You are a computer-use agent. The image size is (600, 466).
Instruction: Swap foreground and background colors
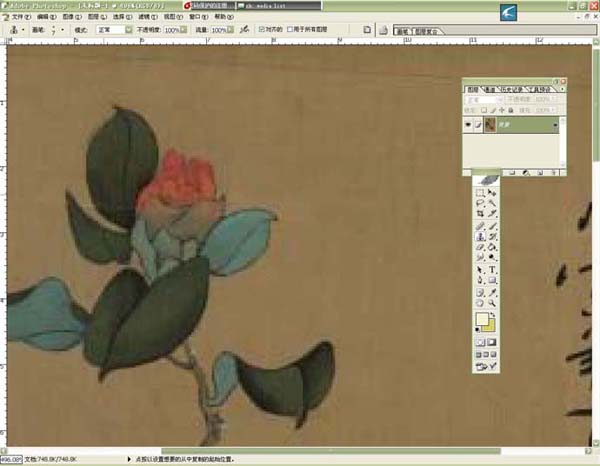(492, 315)
